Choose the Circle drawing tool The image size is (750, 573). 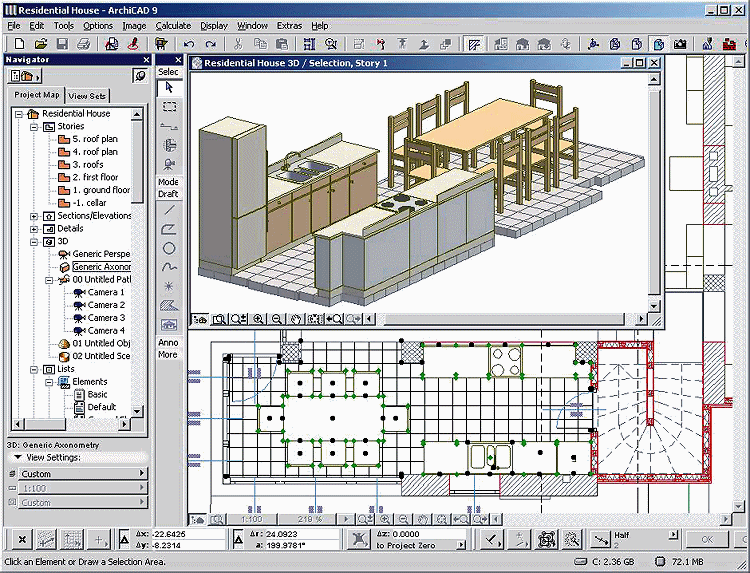tap(169, 248)
